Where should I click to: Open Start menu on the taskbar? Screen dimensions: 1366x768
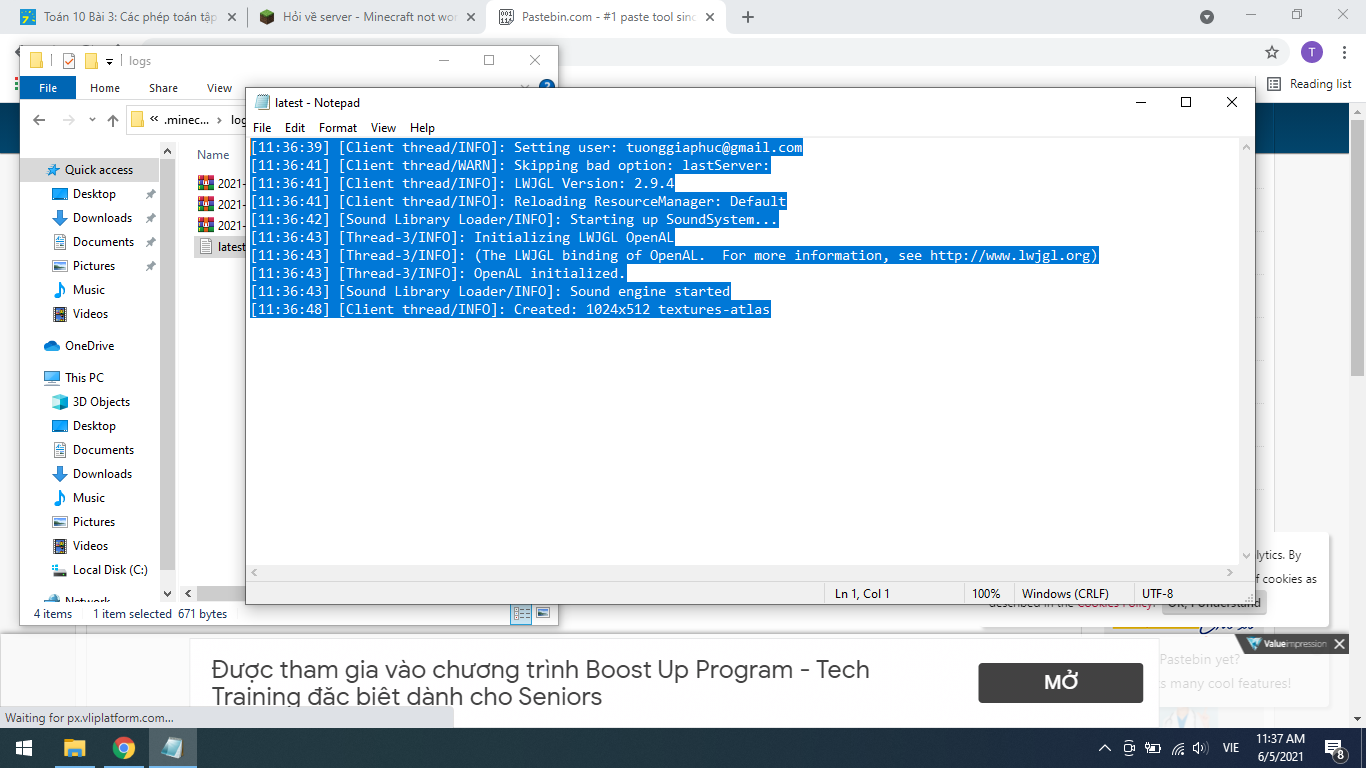point(23,748)
